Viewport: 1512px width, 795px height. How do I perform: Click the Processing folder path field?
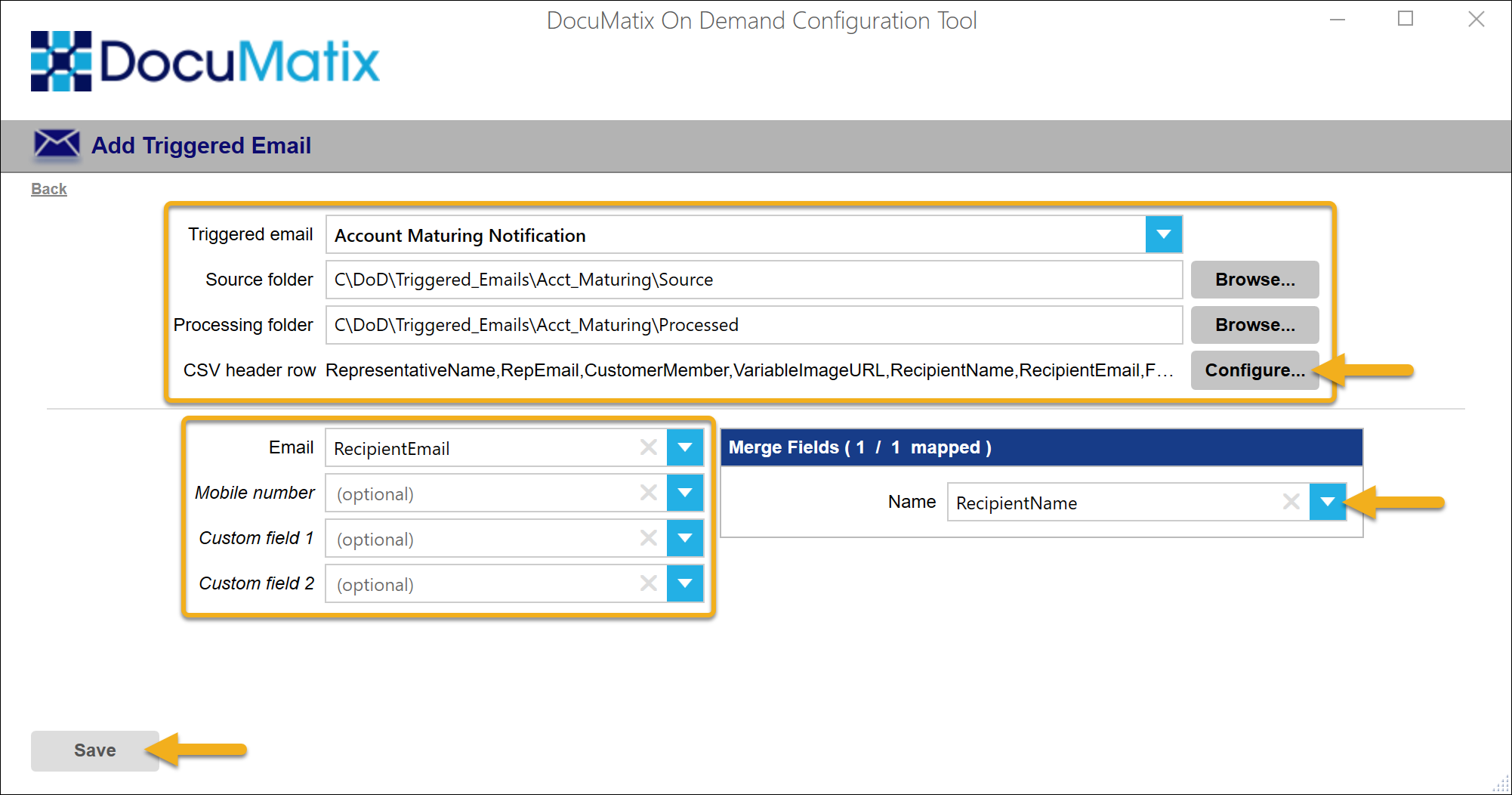click(754, 325)
